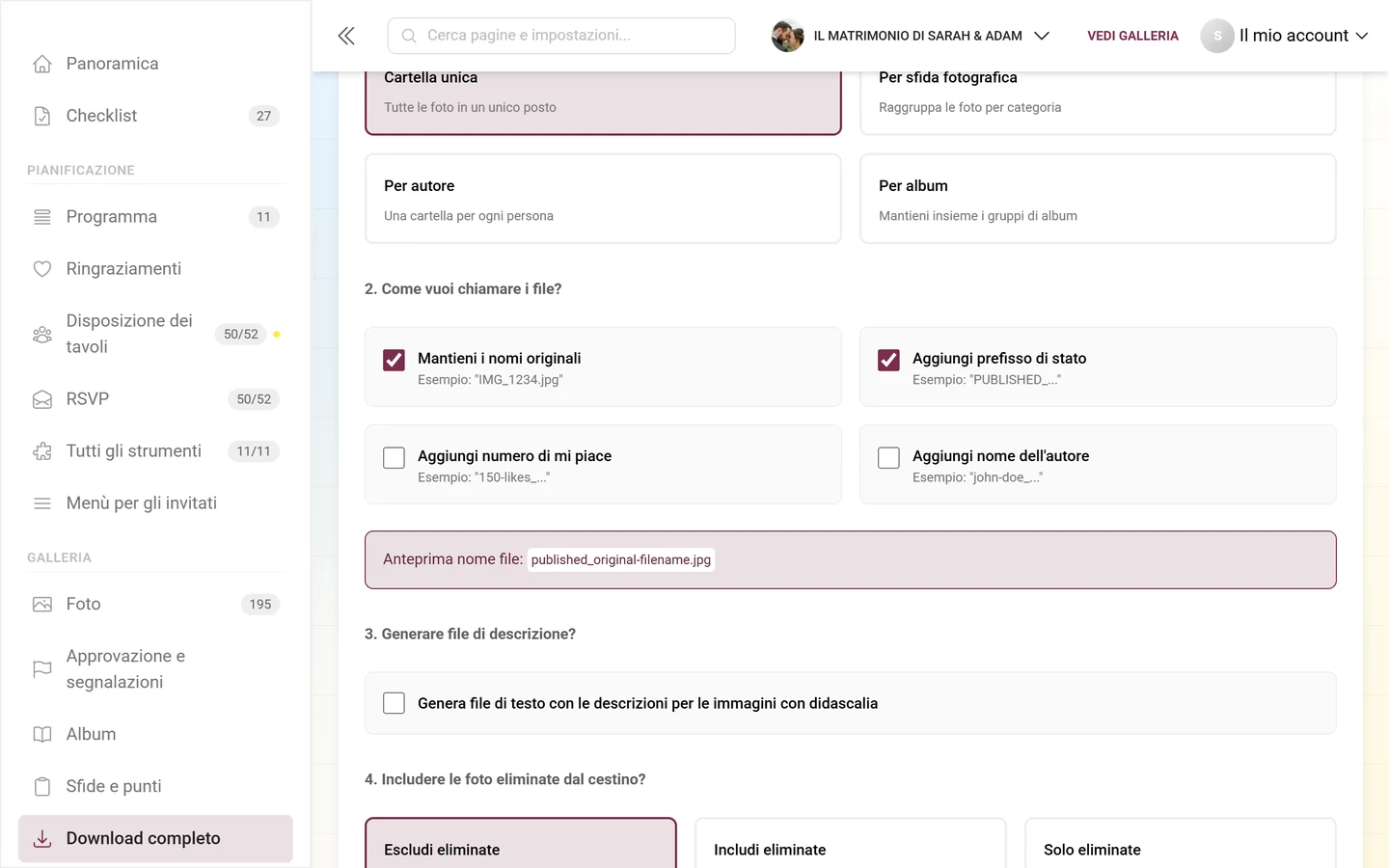This screenshot has width=1389, height=868.
Task: Select the Per album folder option
Action: [1098, 199]
